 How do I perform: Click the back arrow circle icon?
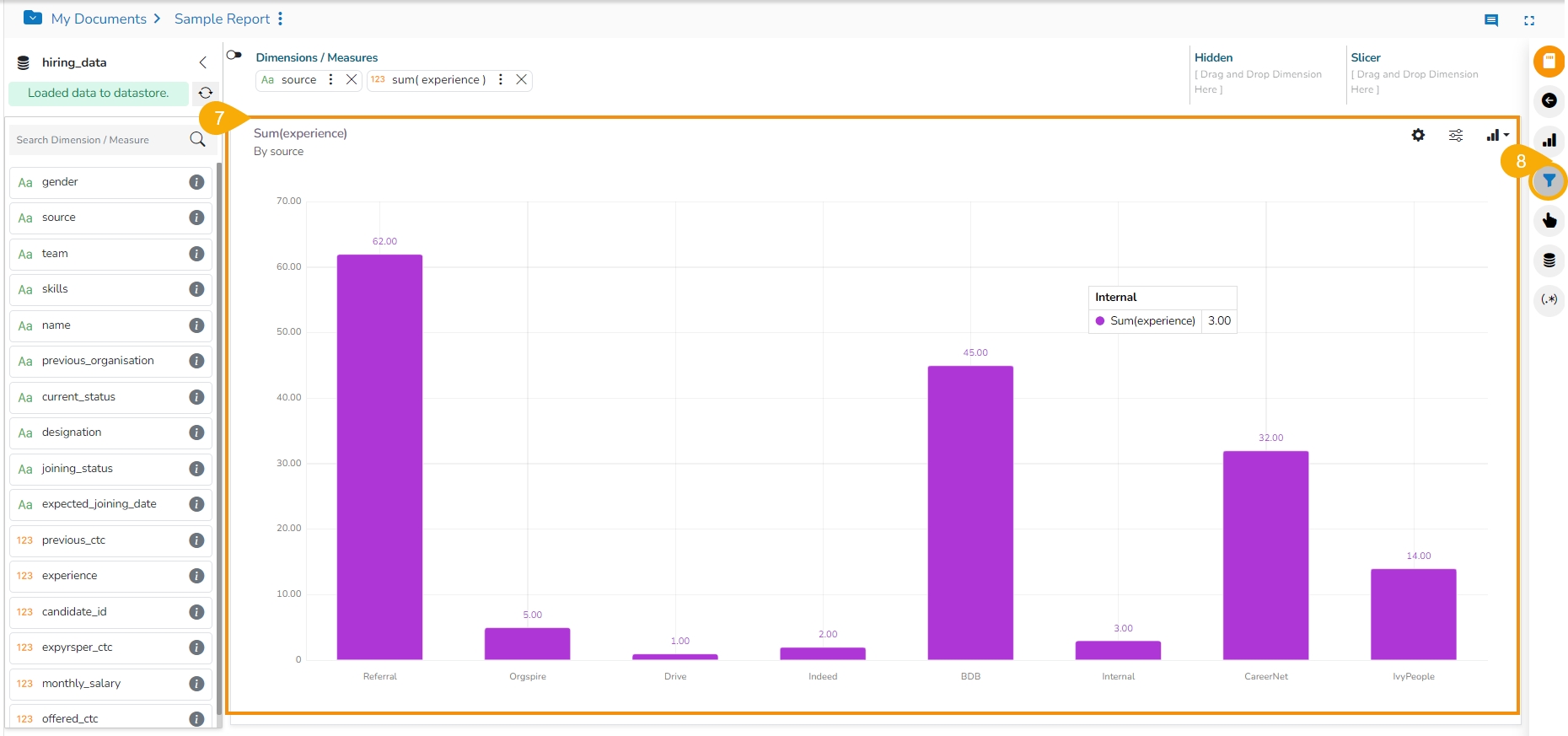pos(1549,101)
